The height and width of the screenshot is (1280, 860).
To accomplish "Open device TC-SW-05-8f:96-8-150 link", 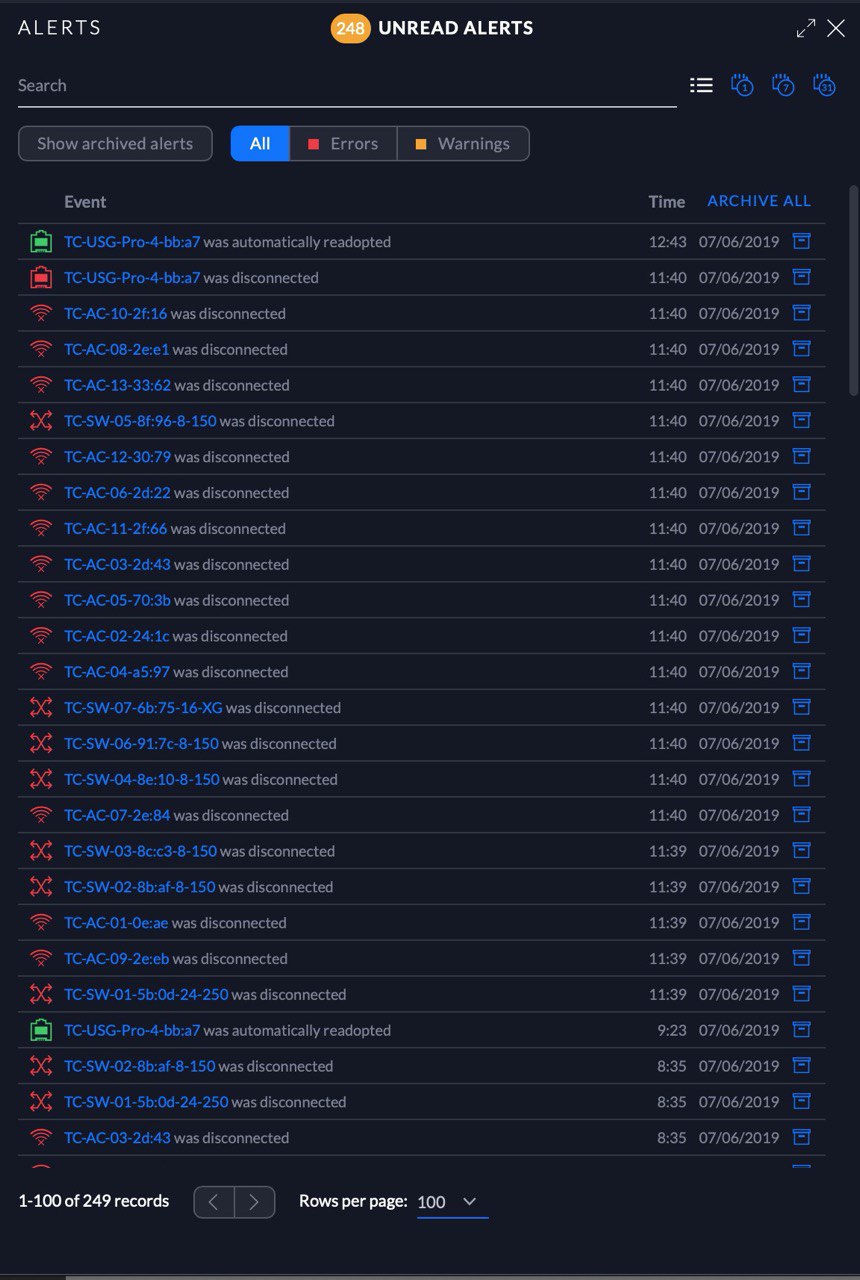I will [140, 421].
